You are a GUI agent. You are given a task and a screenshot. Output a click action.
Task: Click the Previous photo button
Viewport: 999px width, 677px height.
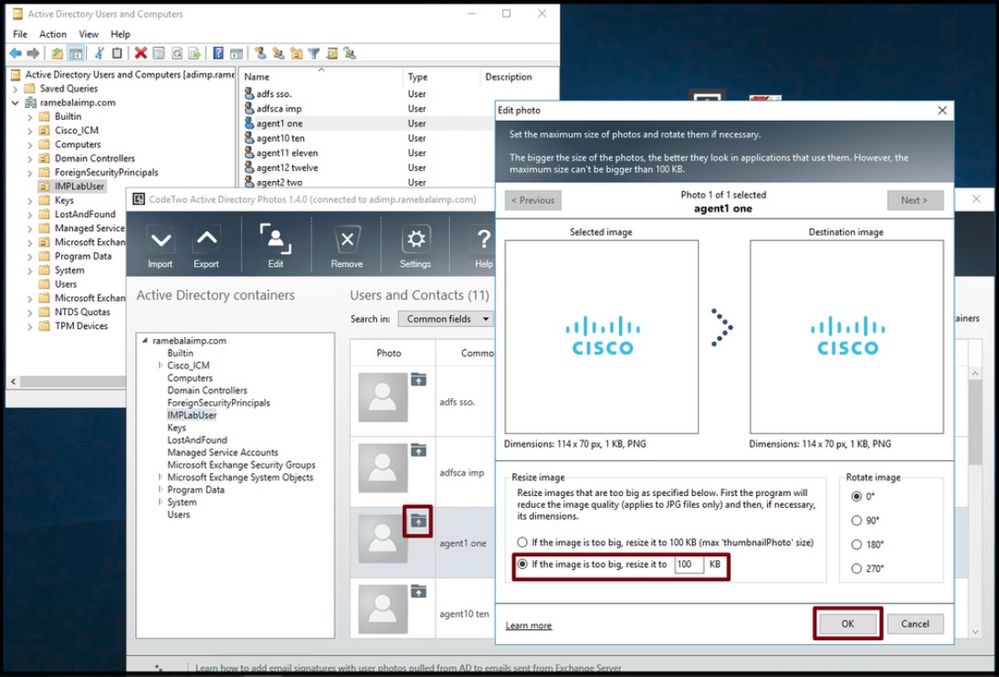click(534, 200)
